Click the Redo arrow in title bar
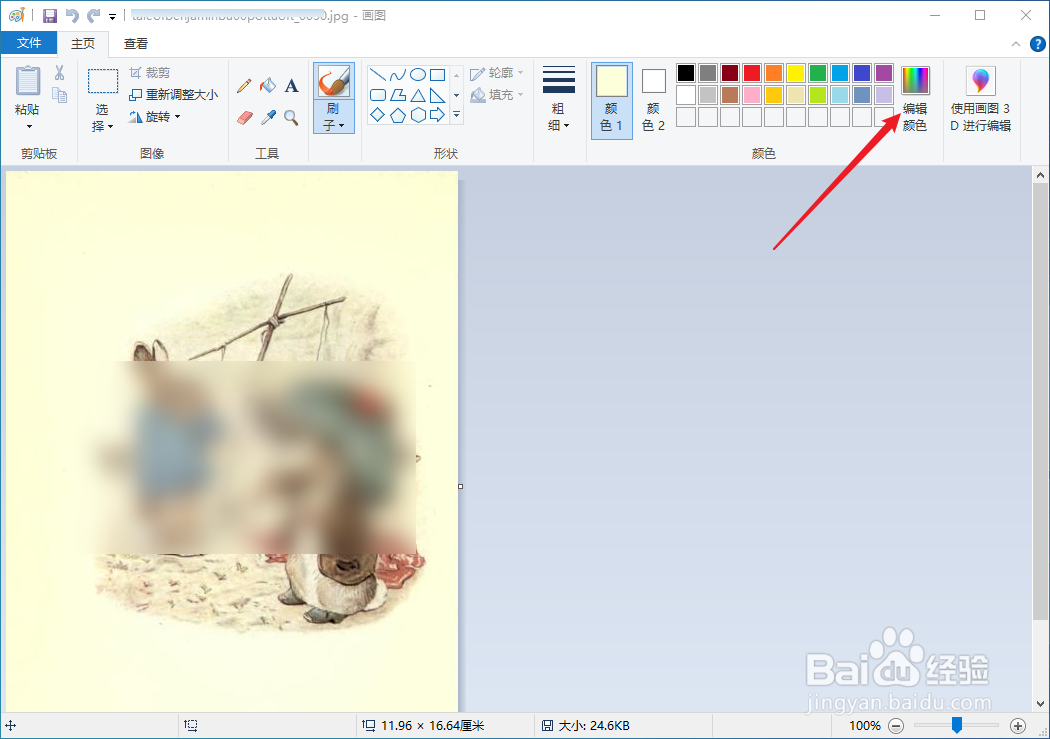This screenshot has width=1050, height=739. (x=93, y=15)
